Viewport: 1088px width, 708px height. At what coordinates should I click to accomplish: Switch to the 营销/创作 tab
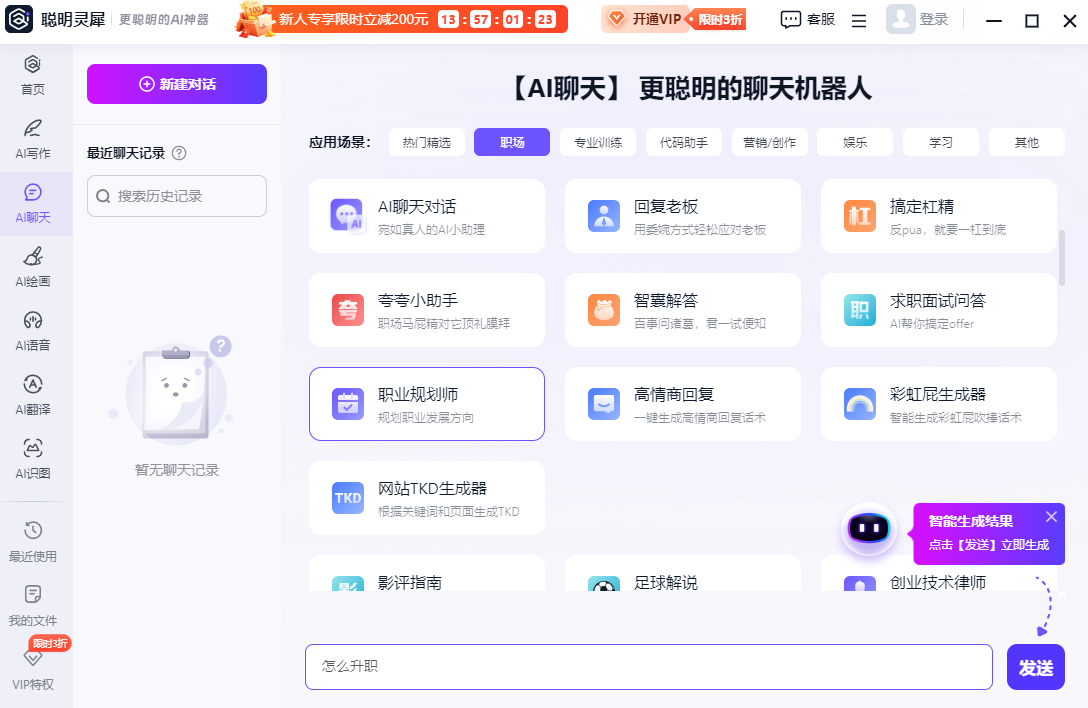tap(770, 143)
